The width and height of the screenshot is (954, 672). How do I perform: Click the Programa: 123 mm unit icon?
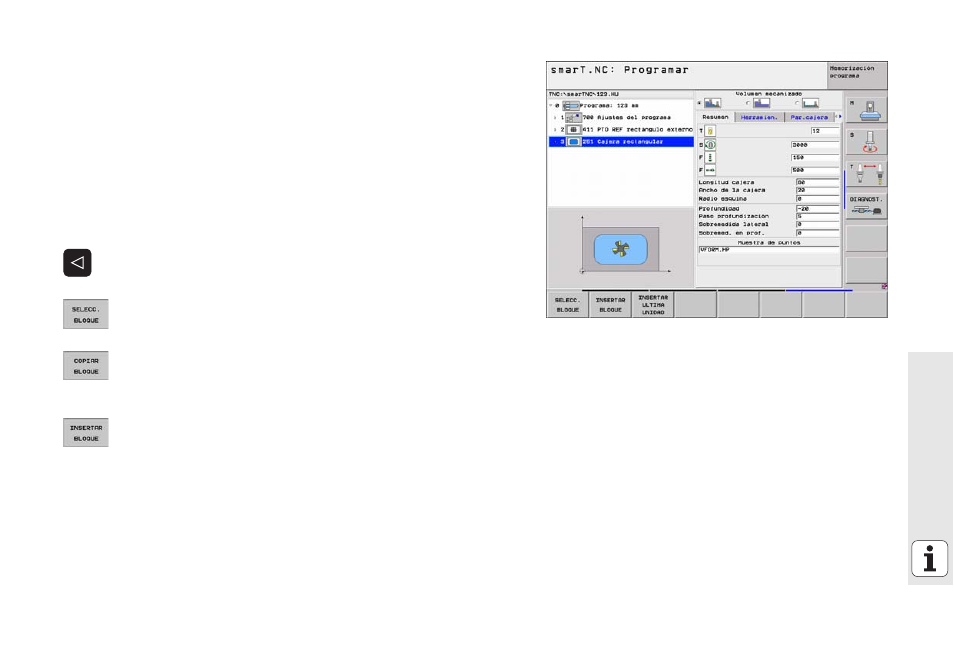[x=571, y=106]
